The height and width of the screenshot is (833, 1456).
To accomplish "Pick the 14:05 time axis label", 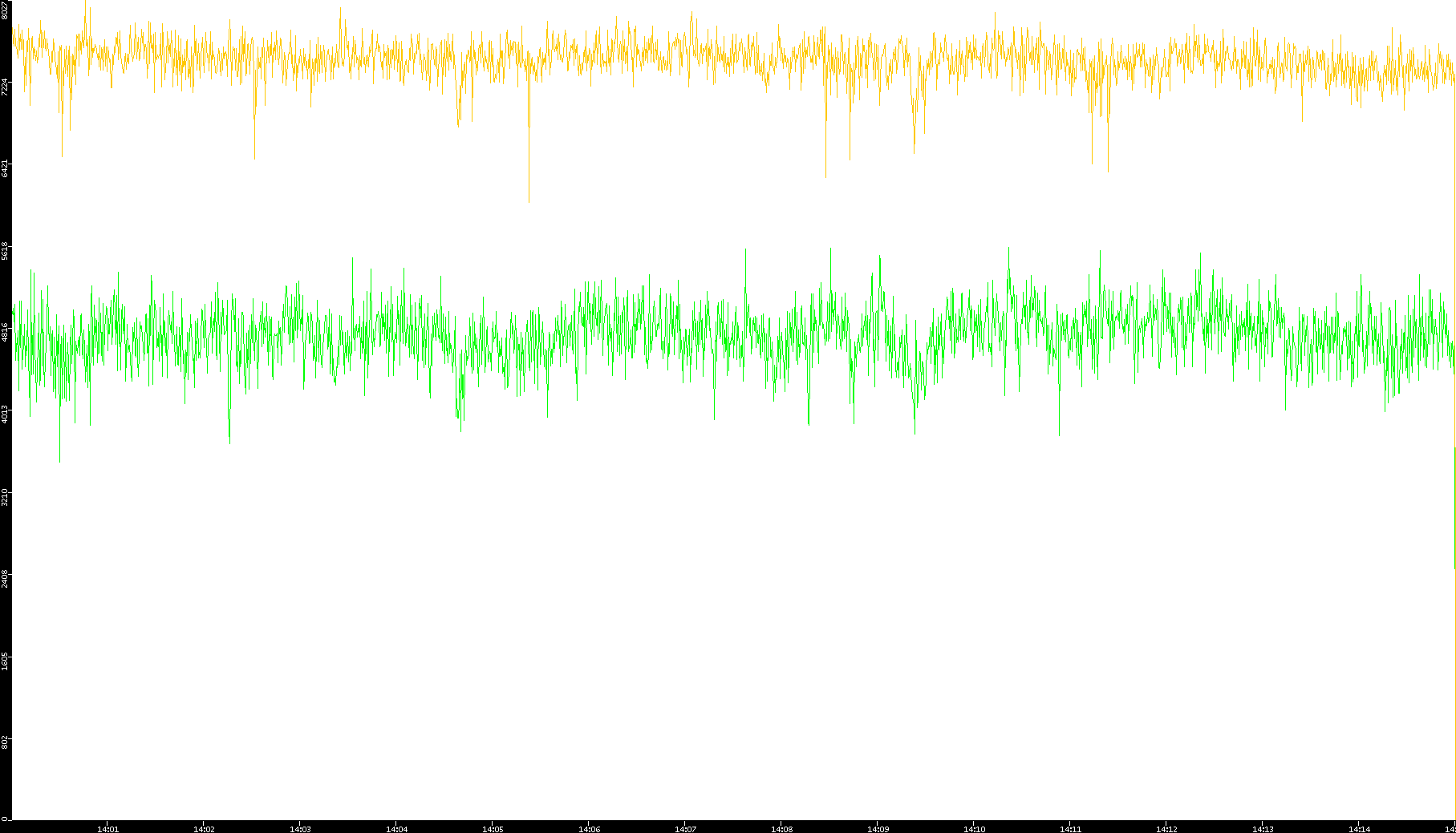I will pyautogui.click(x=493, y=829).
